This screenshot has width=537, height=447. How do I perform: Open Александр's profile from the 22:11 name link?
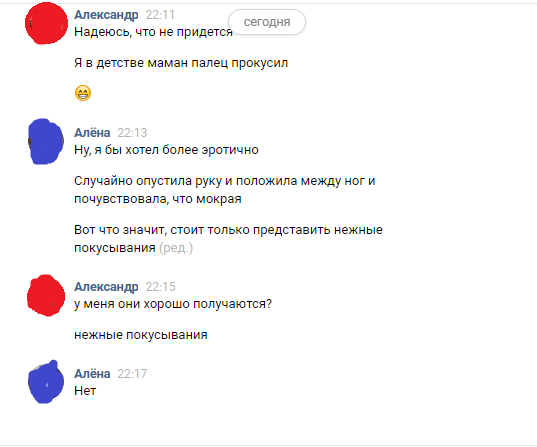(106, 15)
